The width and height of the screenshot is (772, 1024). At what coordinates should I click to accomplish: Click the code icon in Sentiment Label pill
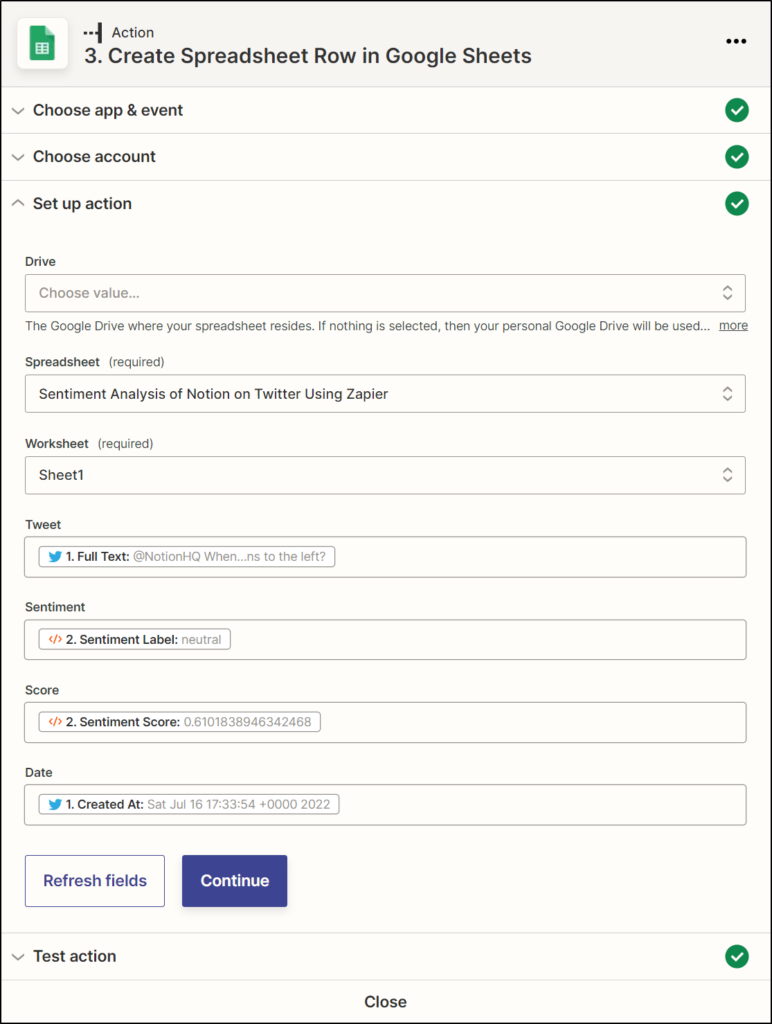(56, 639)
